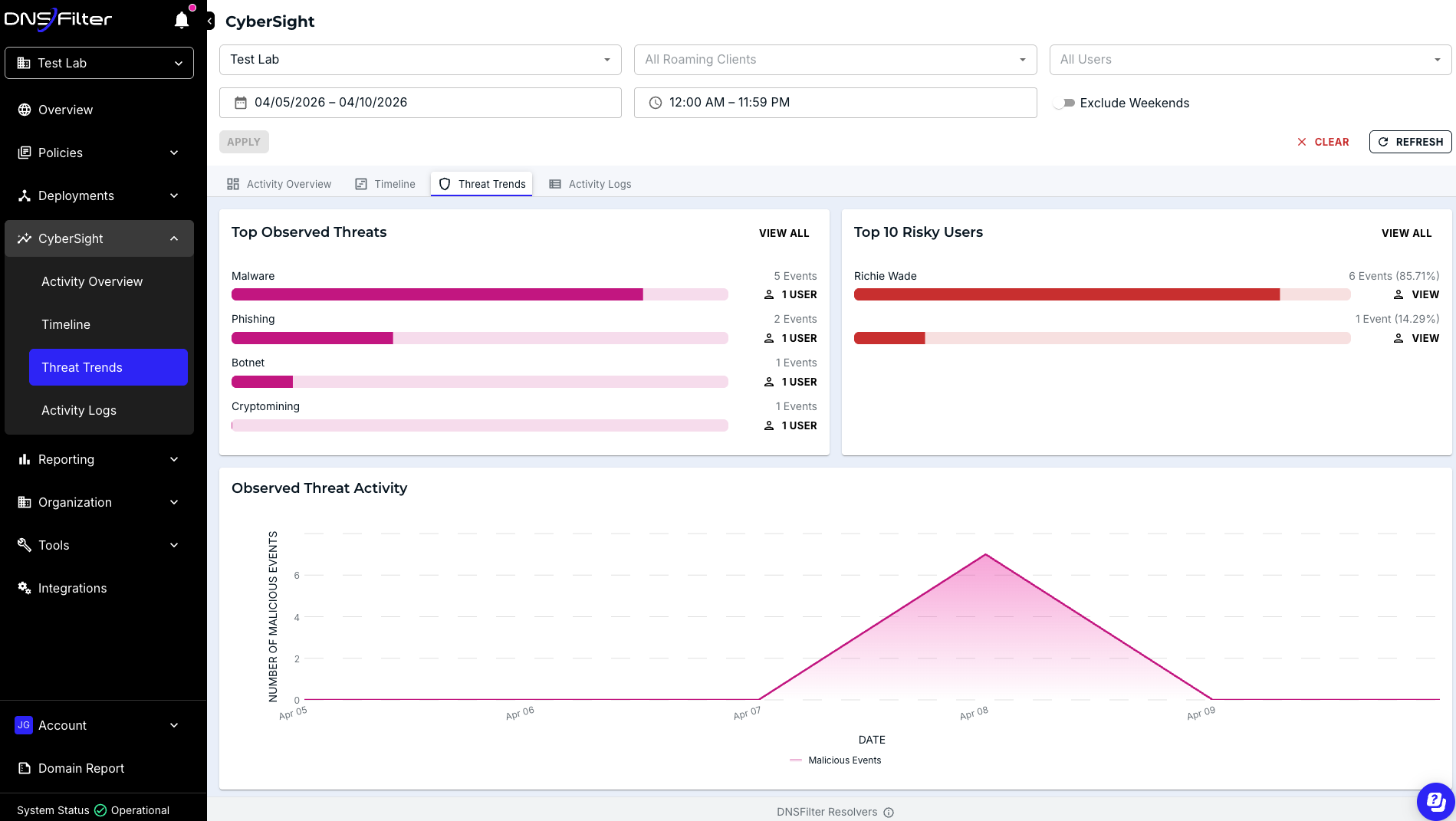1456x821 pixels.
Task: Clear the filters
Action: [1323, 142]
